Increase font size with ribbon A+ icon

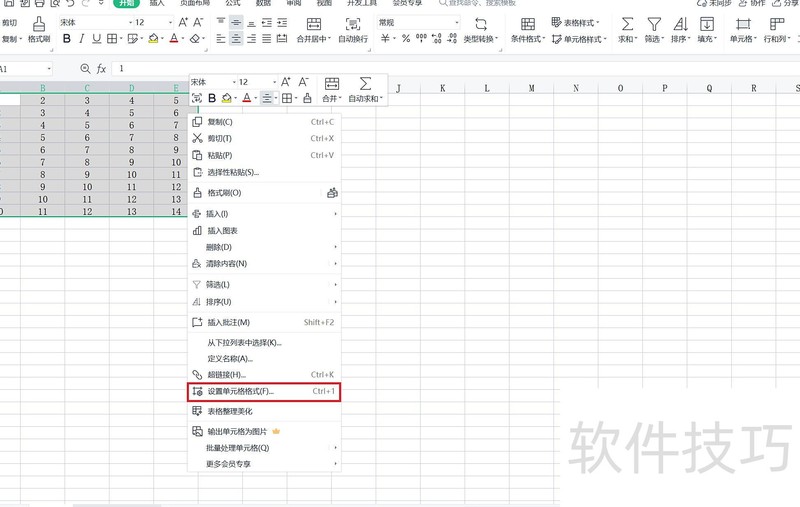183,22
